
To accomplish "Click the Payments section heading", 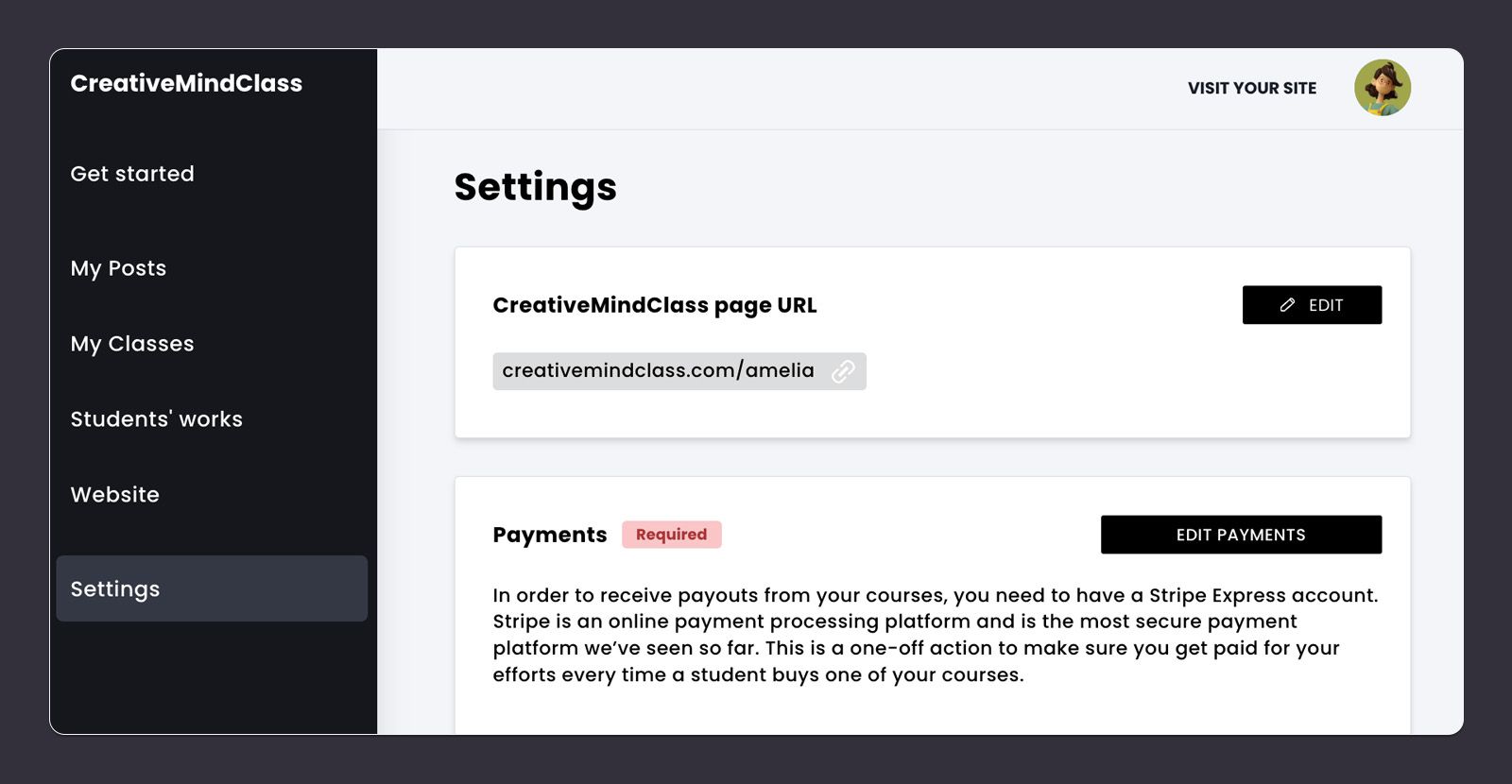I will 550,535.
